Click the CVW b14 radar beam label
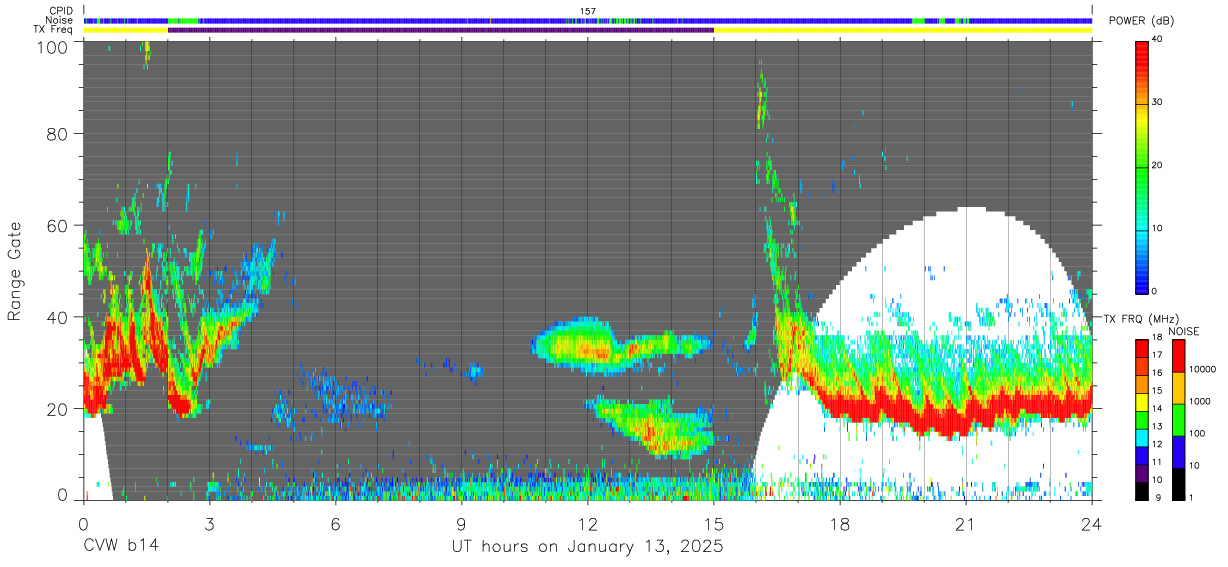 (x=121, y=546)
